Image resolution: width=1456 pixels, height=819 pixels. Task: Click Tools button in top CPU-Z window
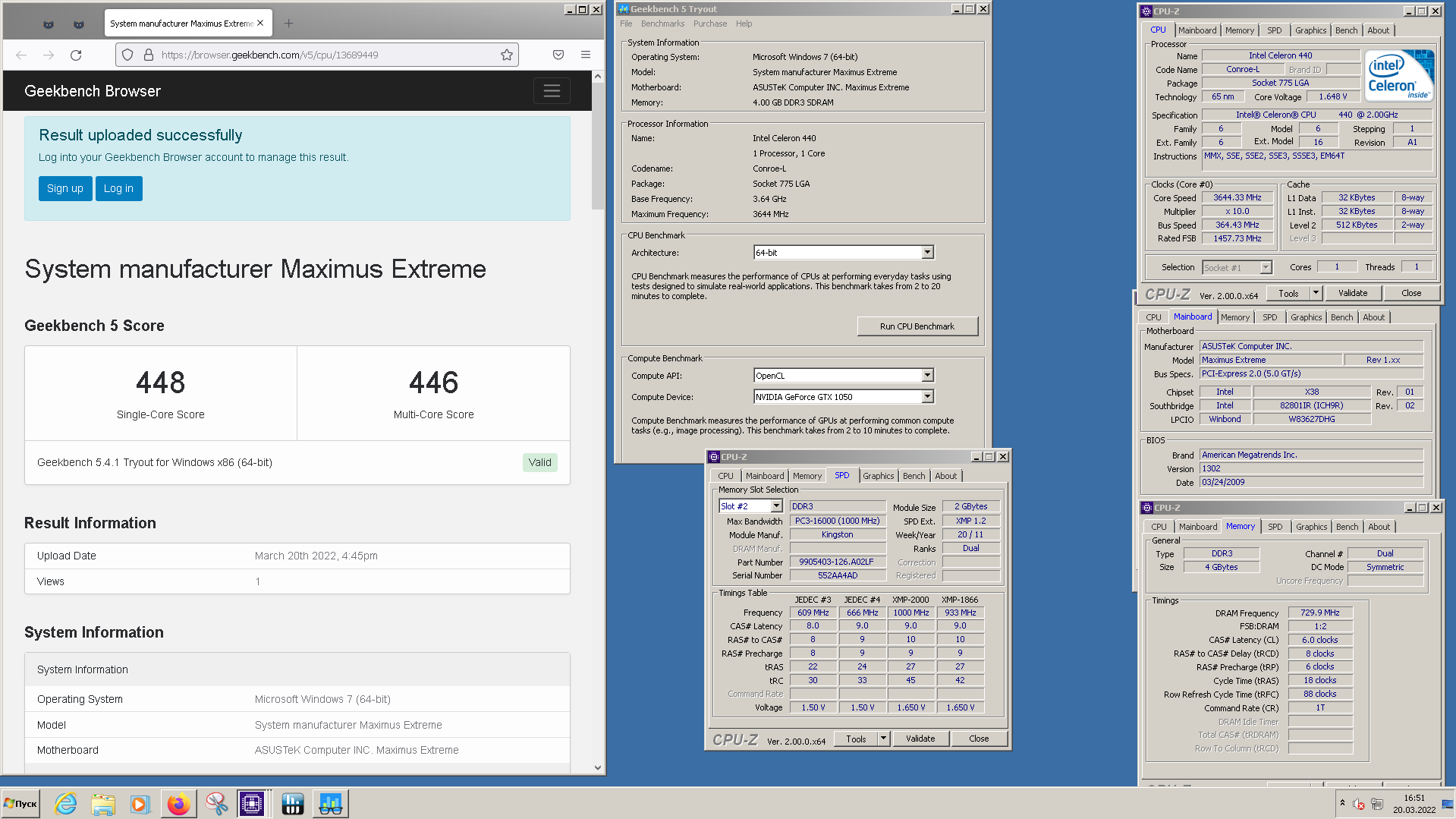(1288, 293)
